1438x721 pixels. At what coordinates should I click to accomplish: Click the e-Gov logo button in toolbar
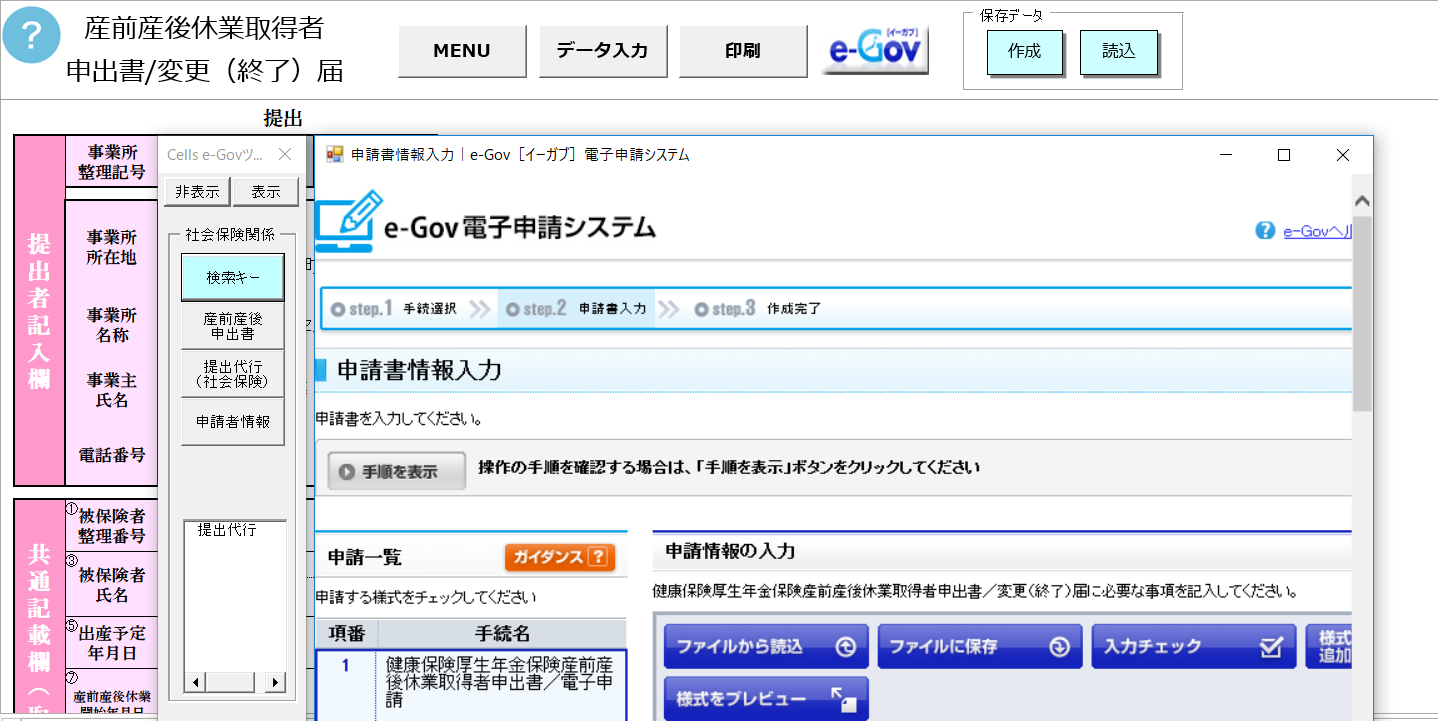coord(876,48)
